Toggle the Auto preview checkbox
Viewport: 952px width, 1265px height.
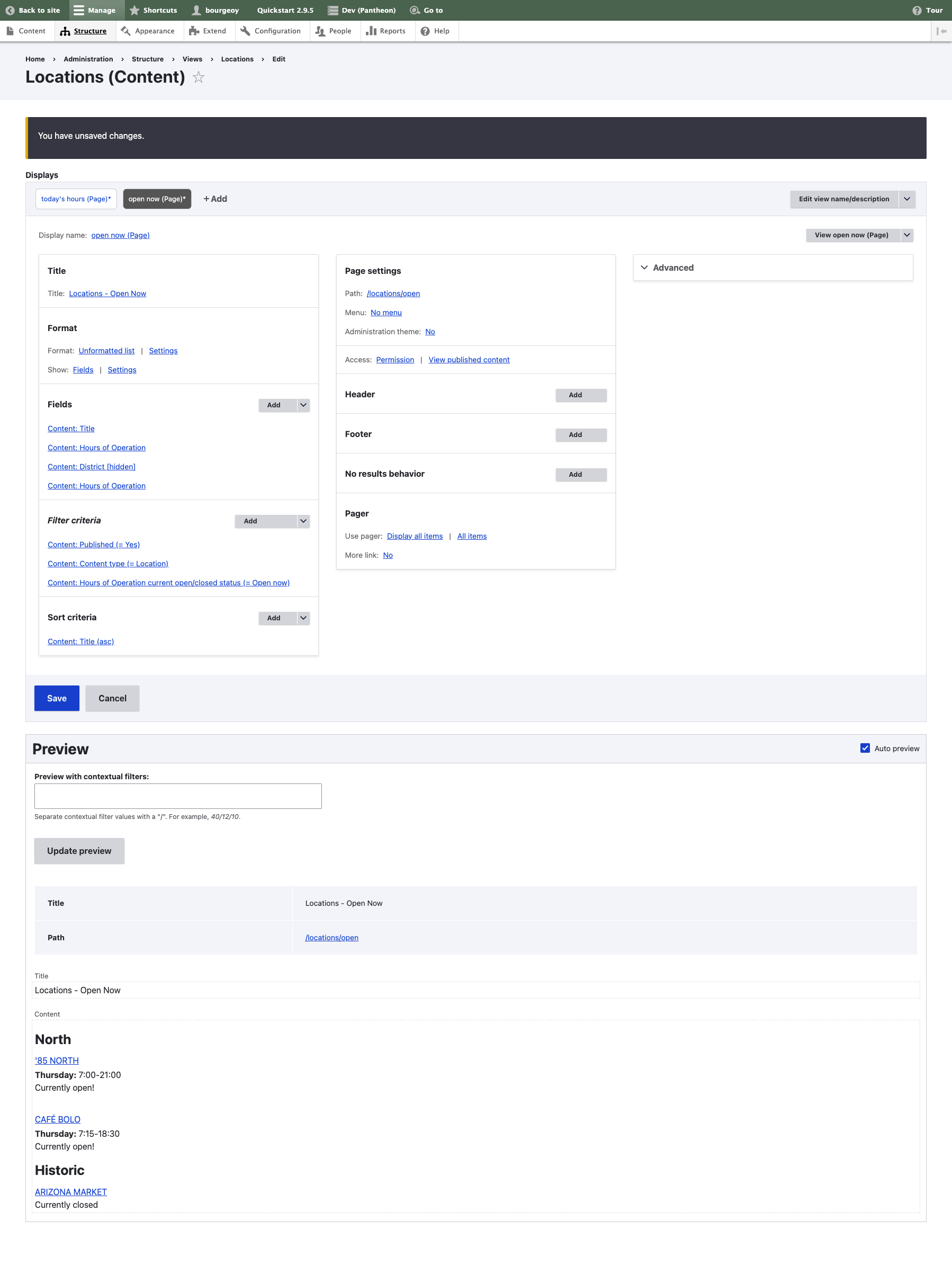click(x=865, y=748)
